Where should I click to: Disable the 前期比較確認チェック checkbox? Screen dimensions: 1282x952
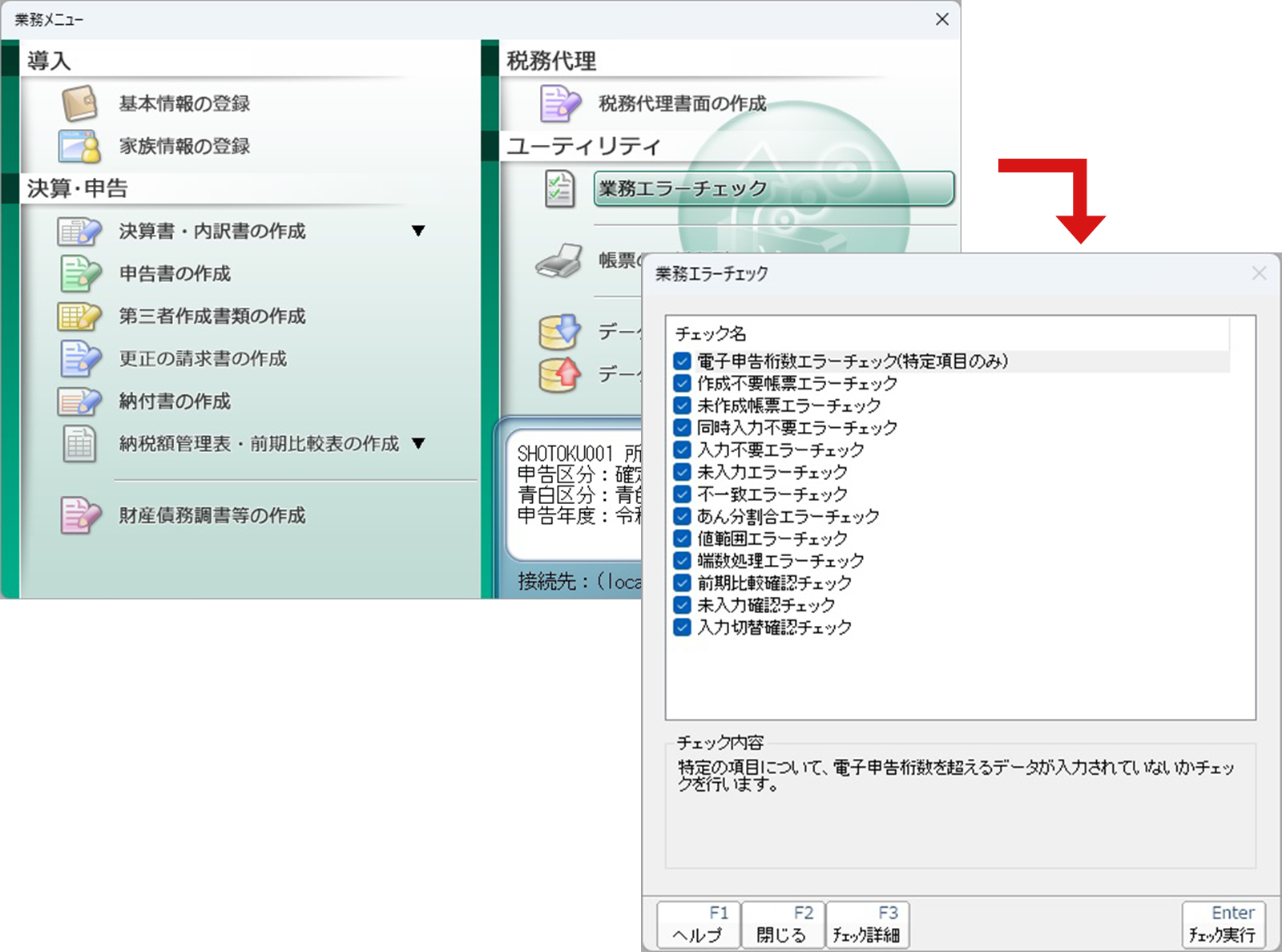coord(682,583)
